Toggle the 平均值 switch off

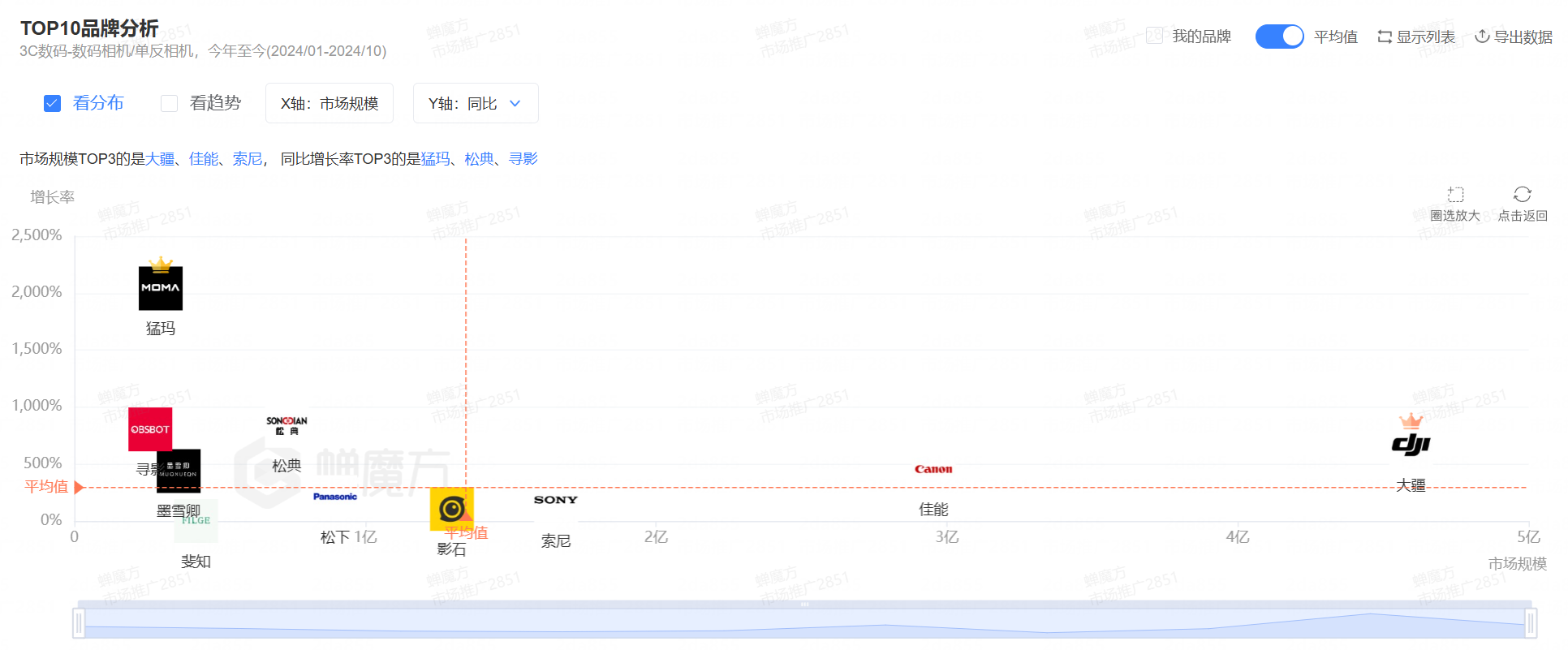point(1279,37)
